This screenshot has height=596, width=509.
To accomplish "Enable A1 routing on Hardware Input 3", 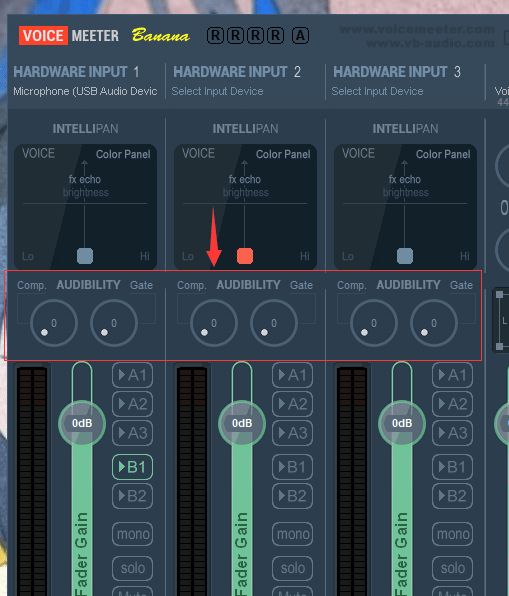I will coord(452,375).
